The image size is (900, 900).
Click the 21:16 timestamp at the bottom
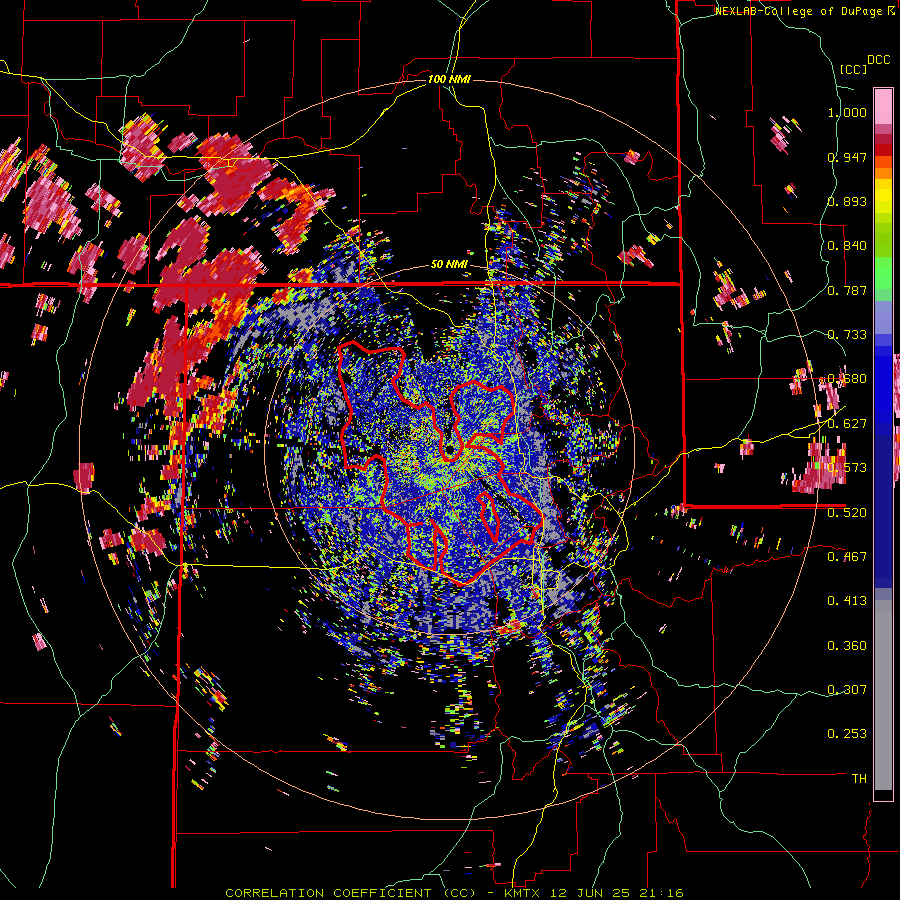(x=664, y=893)
